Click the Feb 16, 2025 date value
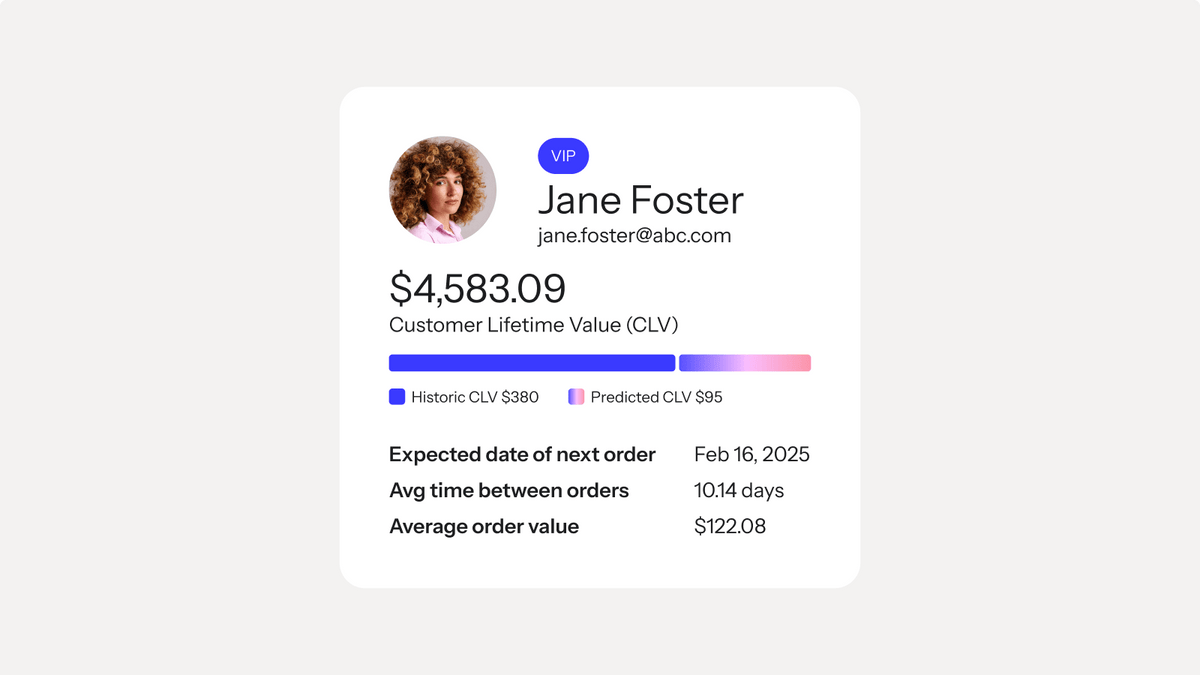Screen dimensions: 1200x675 752,455
